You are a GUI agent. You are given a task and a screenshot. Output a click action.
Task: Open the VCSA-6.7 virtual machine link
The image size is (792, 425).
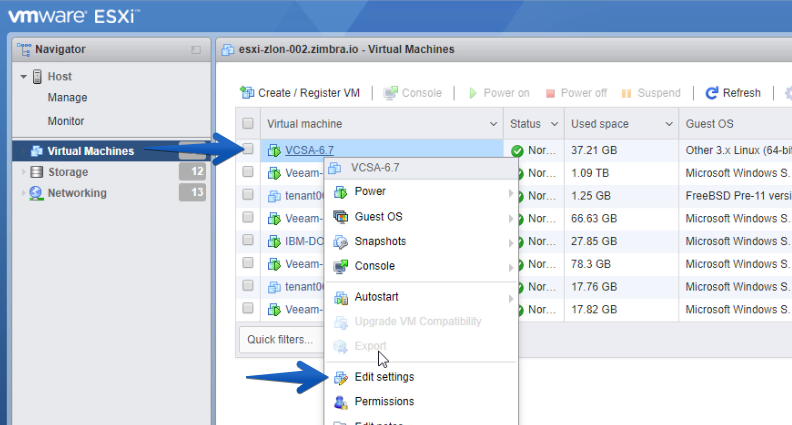point(309,151)
